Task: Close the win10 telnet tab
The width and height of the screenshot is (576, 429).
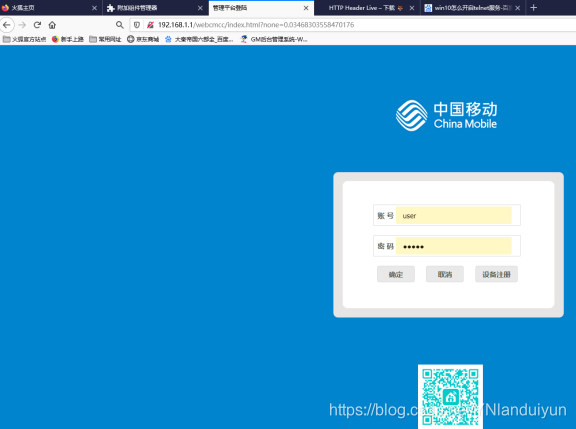Action: point(518,8)
